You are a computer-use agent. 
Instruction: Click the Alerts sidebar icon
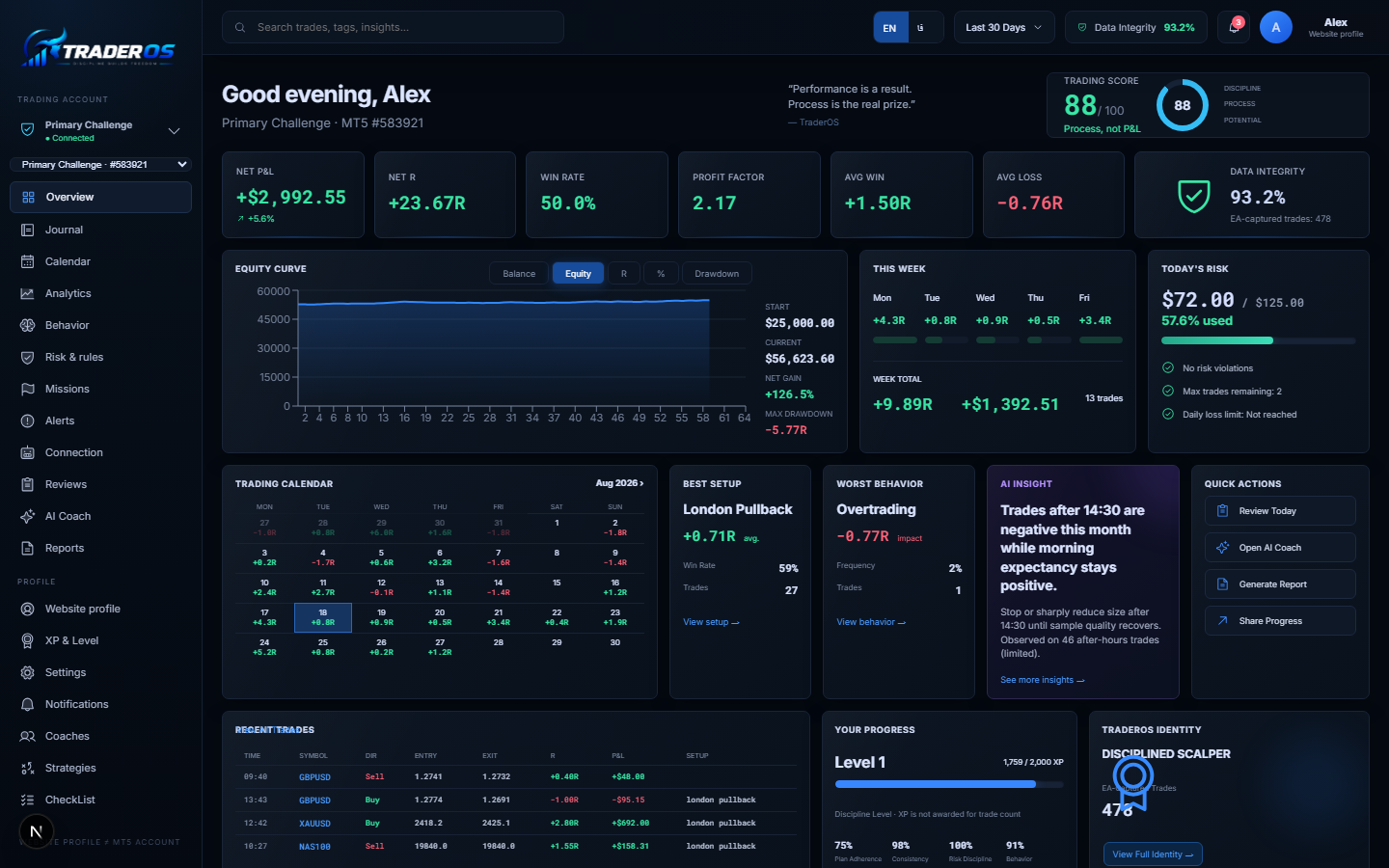pyautogui.click(x=27, y=420)
